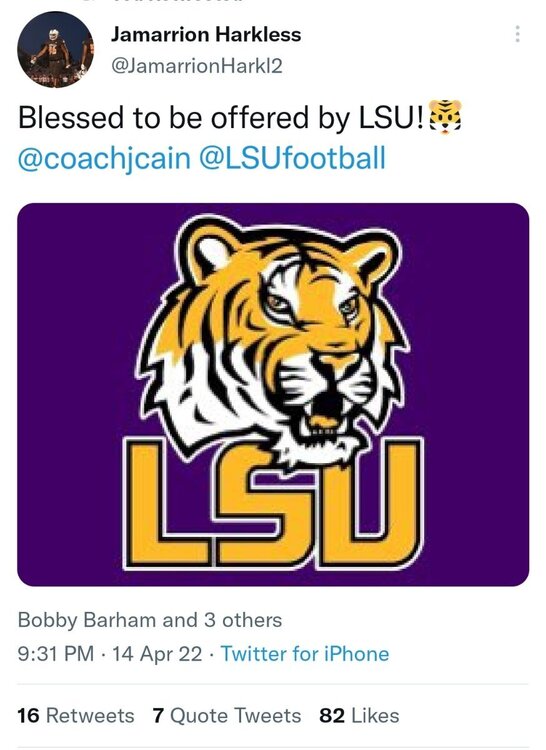Click the Likes label

pos(375,716)
